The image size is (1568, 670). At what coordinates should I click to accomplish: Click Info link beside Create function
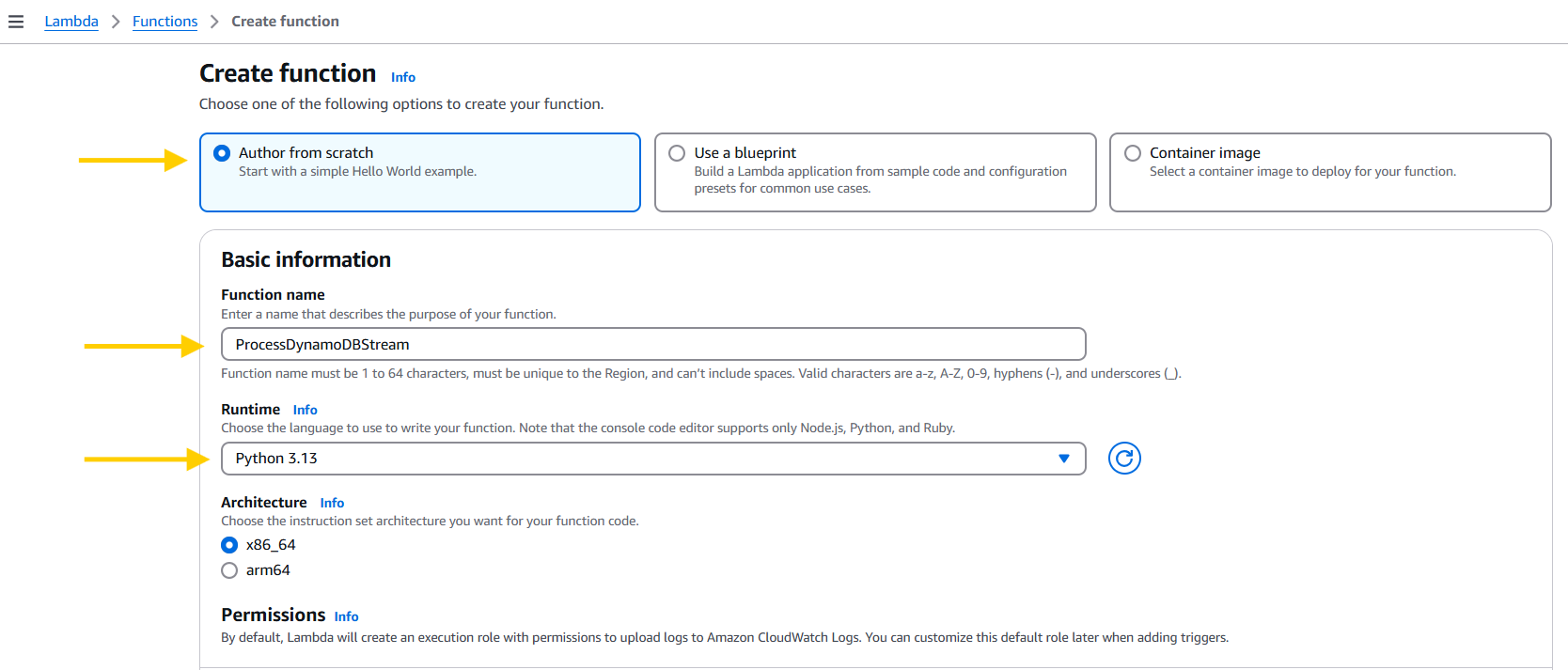coord(402,77)
